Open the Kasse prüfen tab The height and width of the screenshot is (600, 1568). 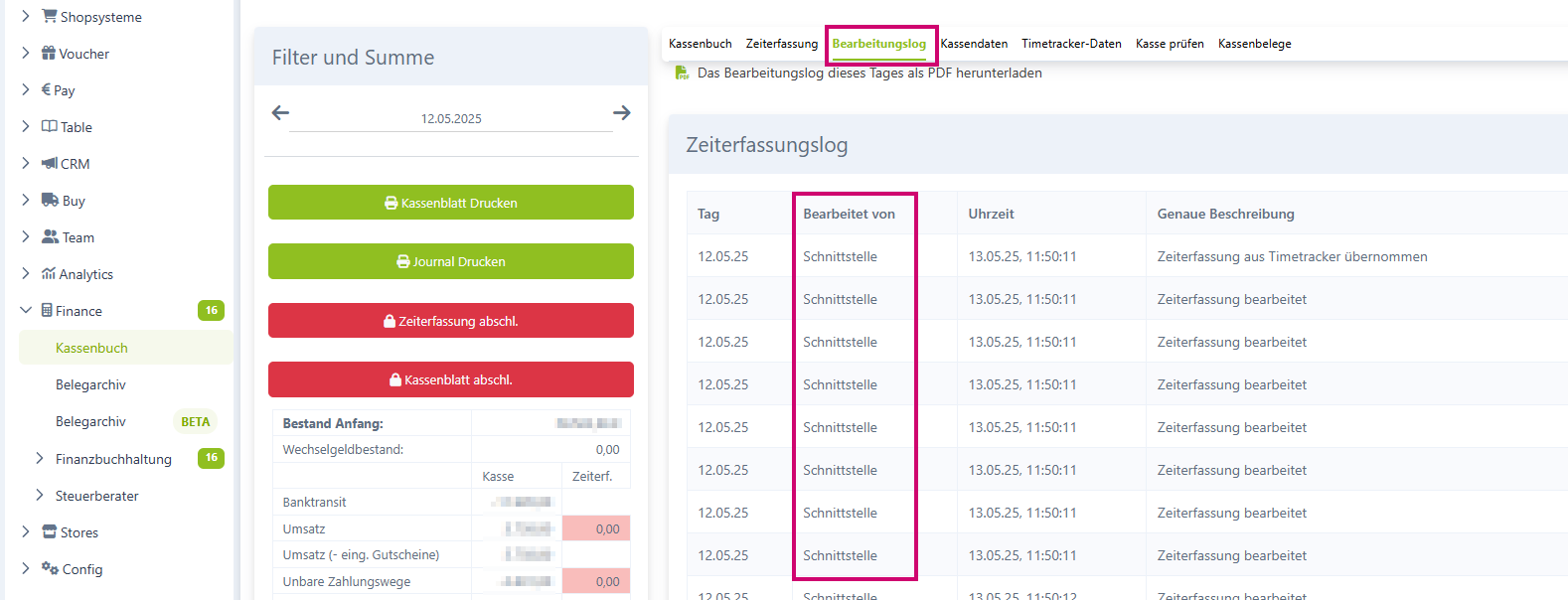(1170, 44)
